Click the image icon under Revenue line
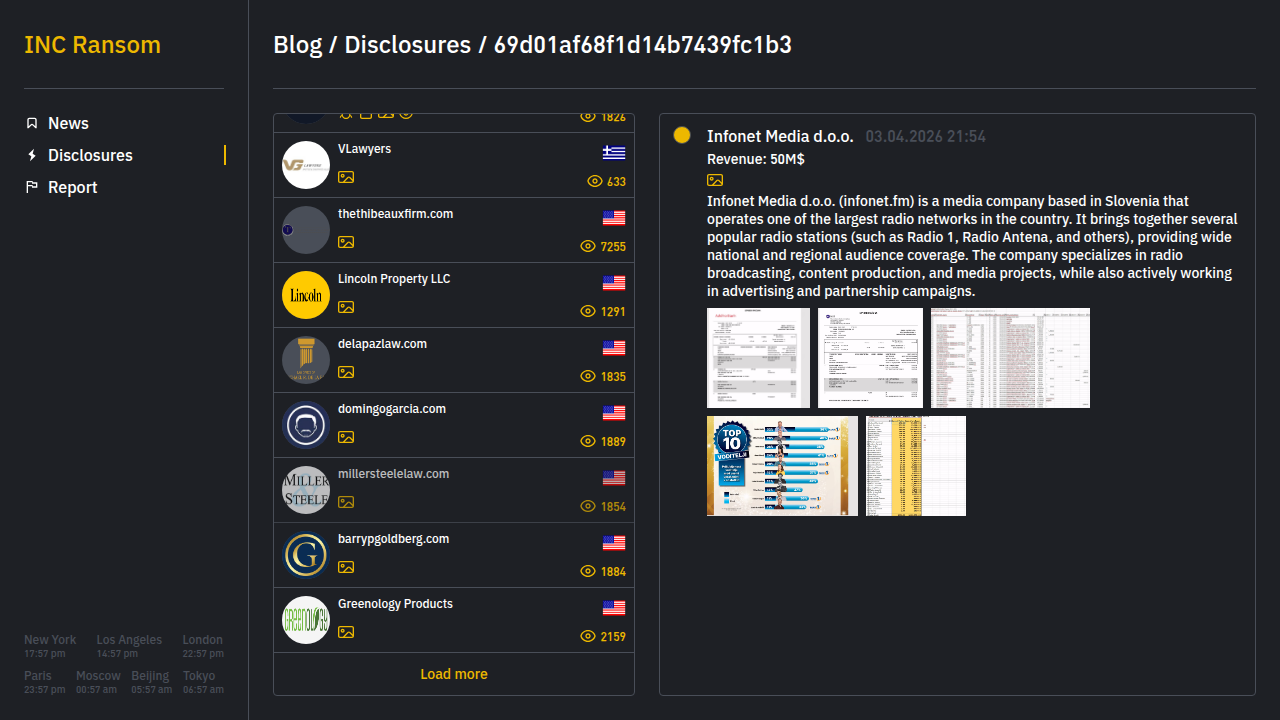The height and width of the screenshot is (720, 1280). click(x=715, y=180)
